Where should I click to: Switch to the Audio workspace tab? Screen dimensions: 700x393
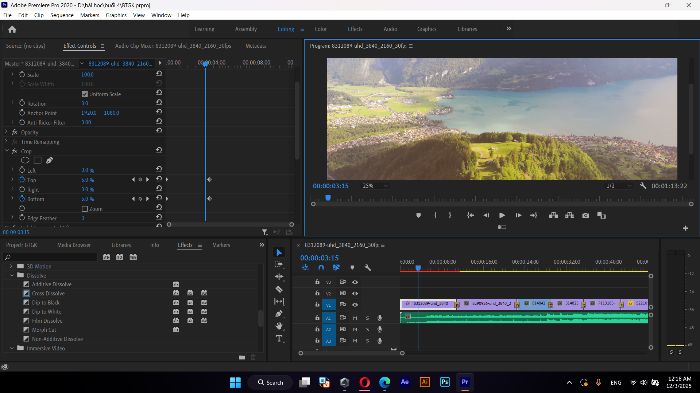tap(390, 29)
